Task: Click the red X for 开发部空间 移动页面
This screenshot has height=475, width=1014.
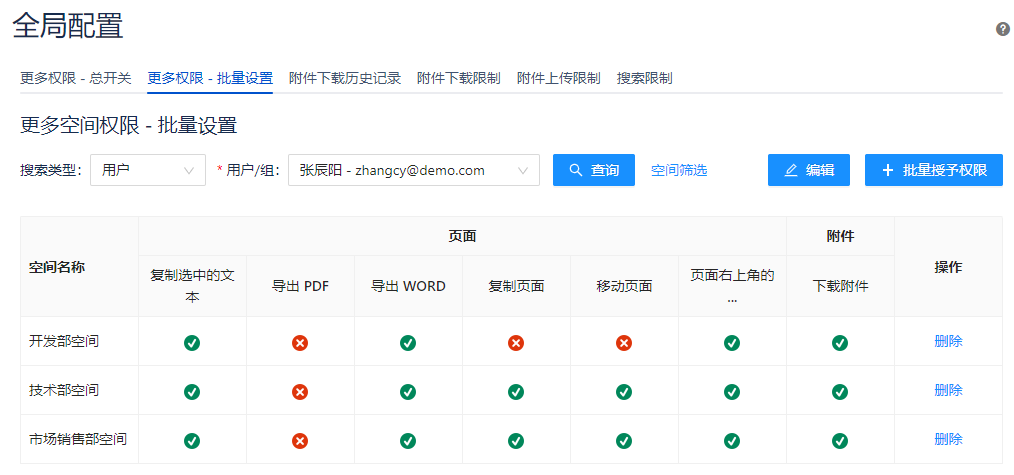Action: pos(624,342)
